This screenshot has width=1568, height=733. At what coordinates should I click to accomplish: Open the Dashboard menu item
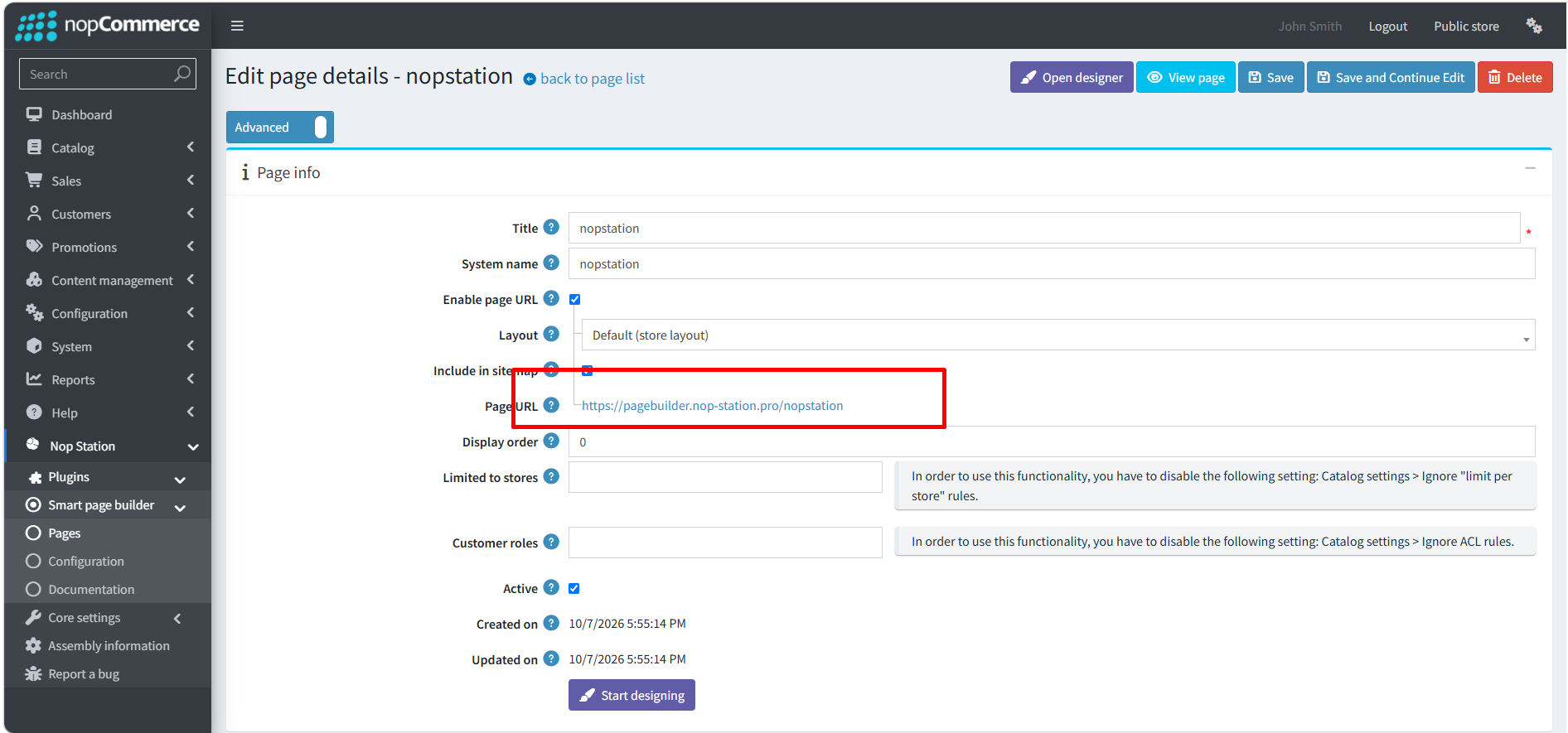pyautogui.click(x=108, y=114)
